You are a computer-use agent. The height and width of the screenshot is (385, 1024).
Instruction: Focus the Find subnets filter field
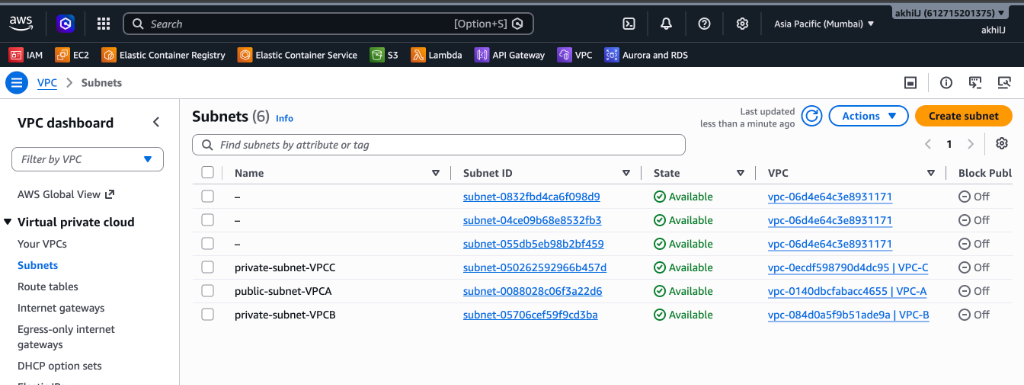(x=439, y=145)
